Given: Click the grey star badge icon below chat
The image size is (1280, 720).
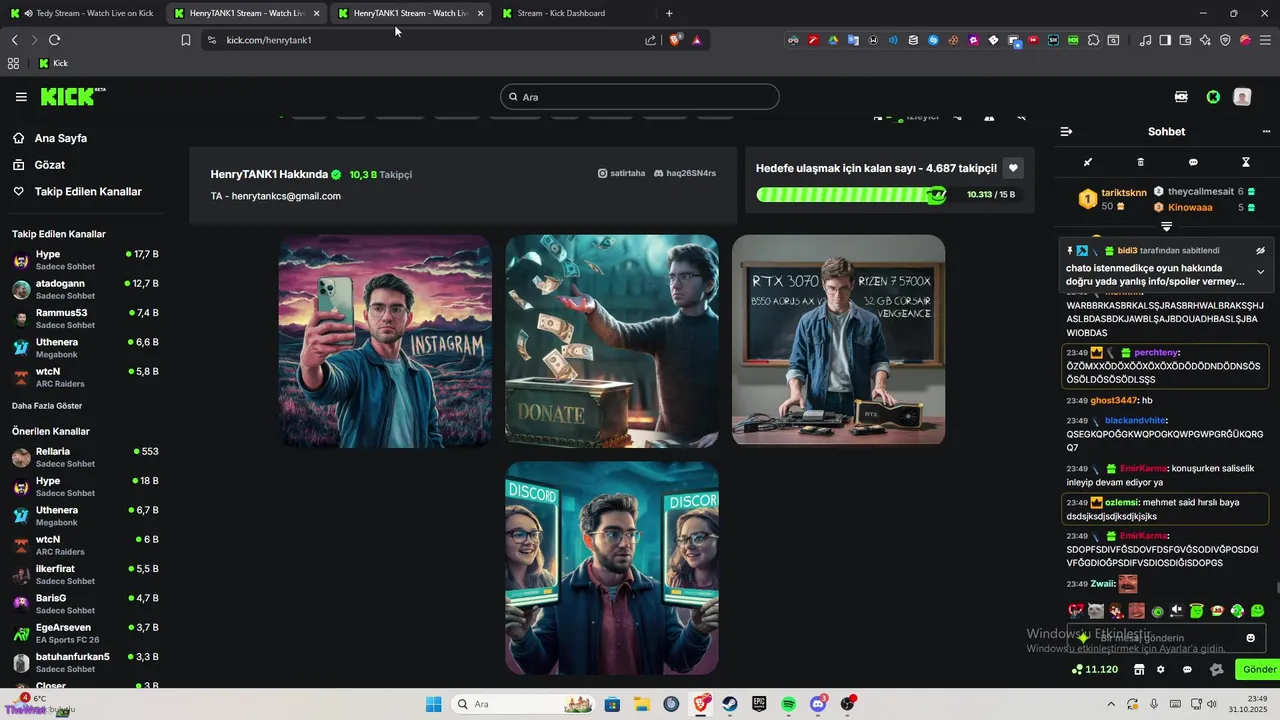Looking at the screenshot, I should 1216,669.
